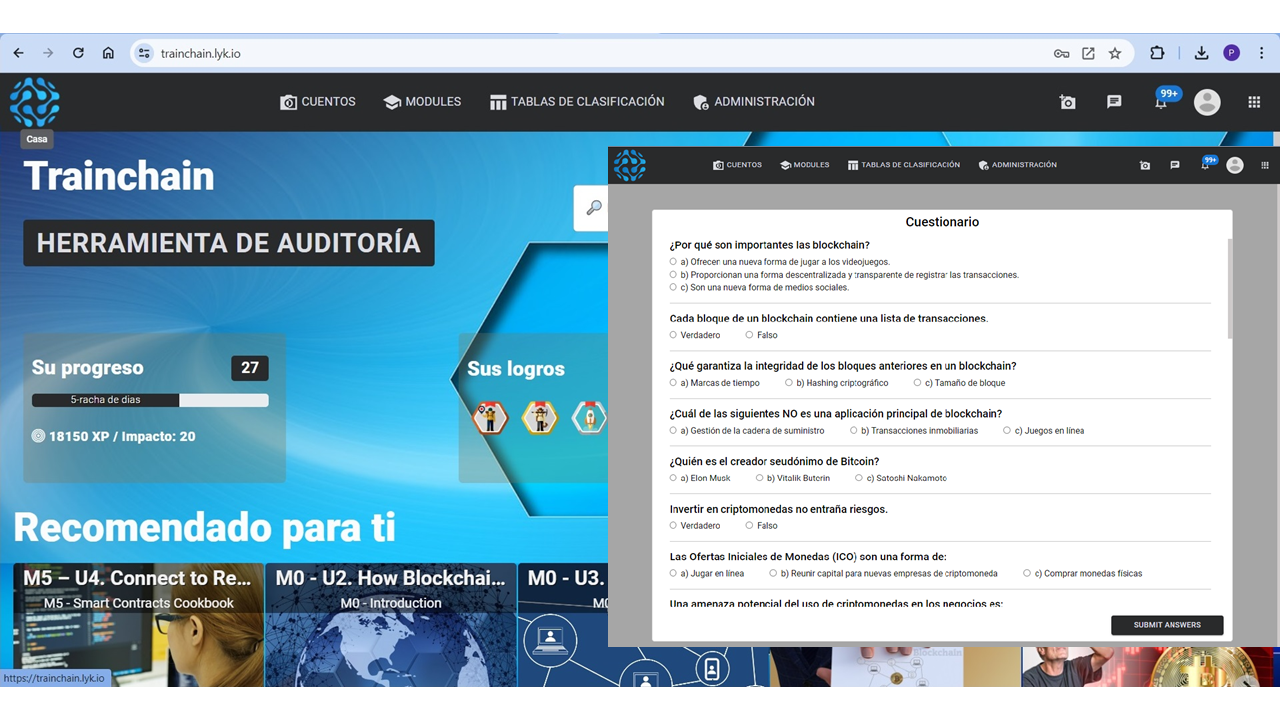Open MODULES in the questionnaire window navbar
Viewport: 1280px width, 720px height.
[x=804, y=165]
